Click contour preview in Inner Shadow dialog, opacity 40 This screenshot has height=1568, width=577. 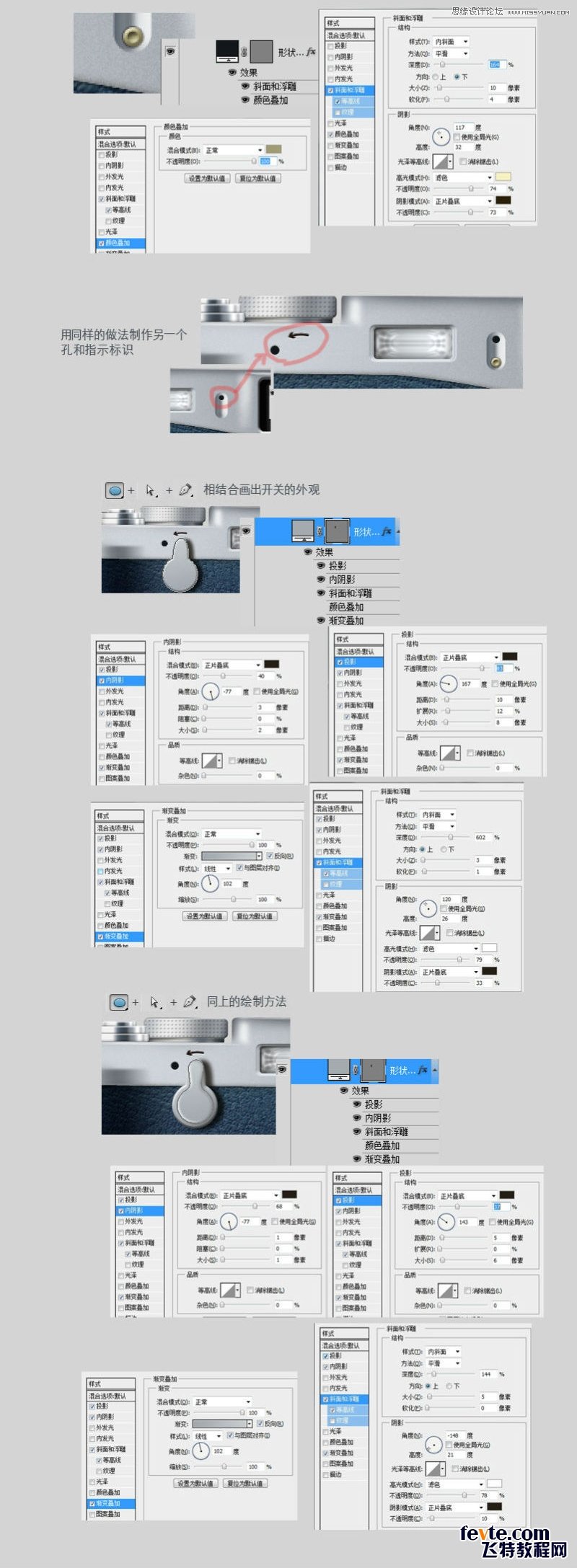click(x=211, y=761)
